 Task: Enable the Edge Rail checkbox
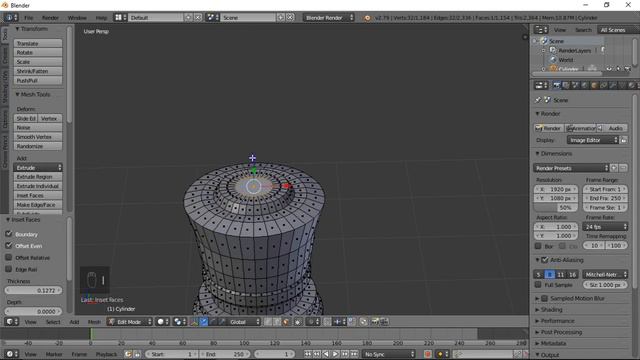9,269
